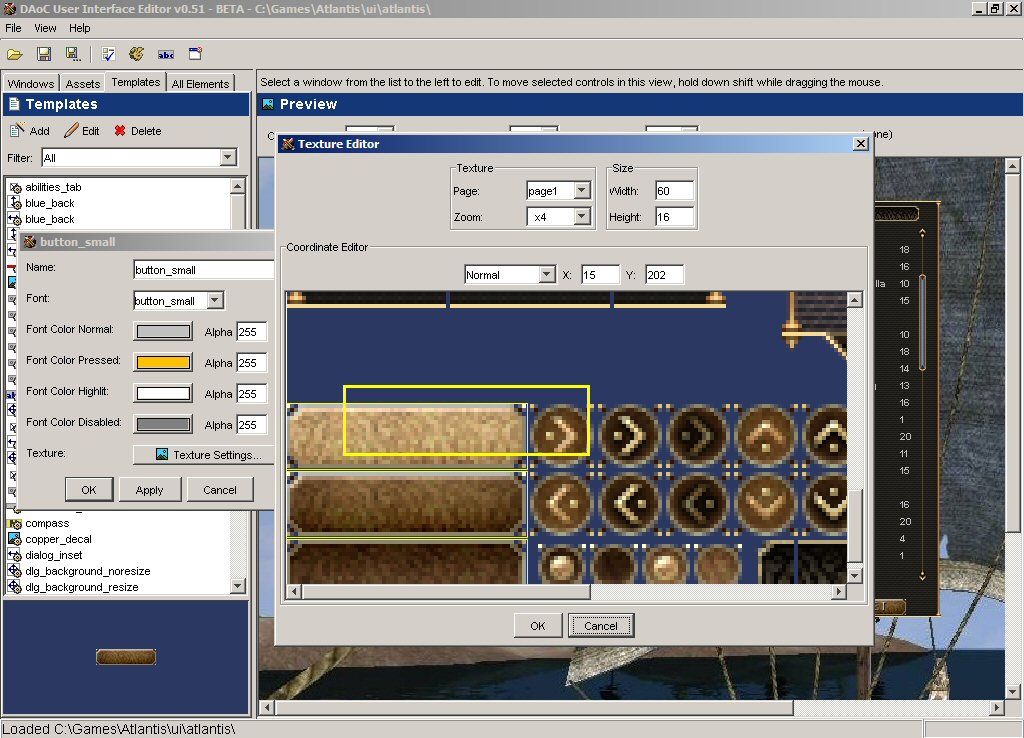Image resolution: width=1024 pixels, height=738 pixels.
Task: Open the Filter dropdown in Templates panel
Action: tap(227, 157)
